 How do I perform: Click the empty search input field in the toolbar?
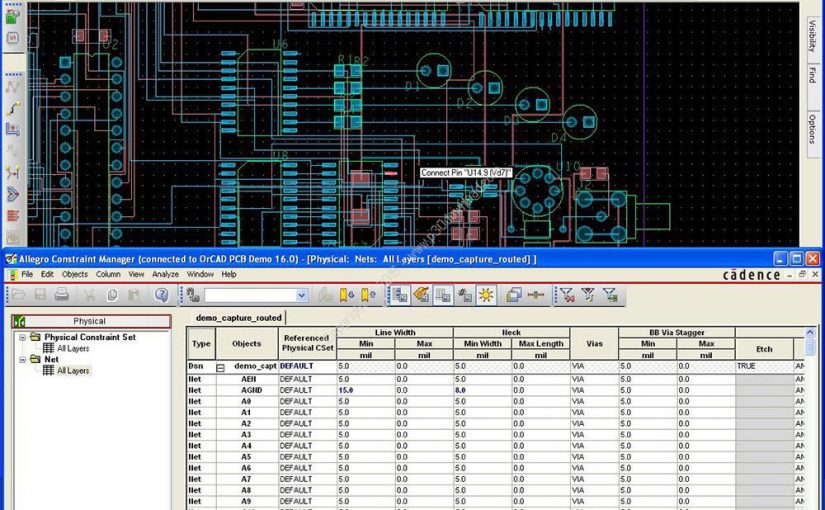(x=250, y=295)
